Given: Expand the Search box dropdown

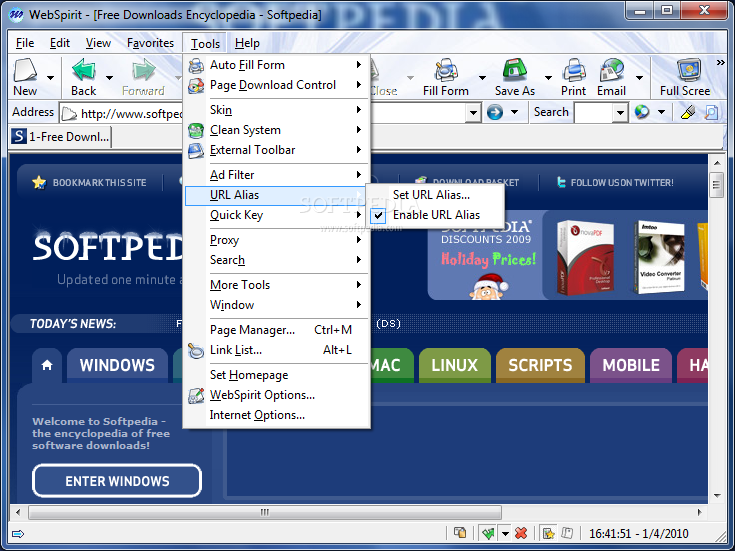Looking at the screenshot, I should 620,113.
